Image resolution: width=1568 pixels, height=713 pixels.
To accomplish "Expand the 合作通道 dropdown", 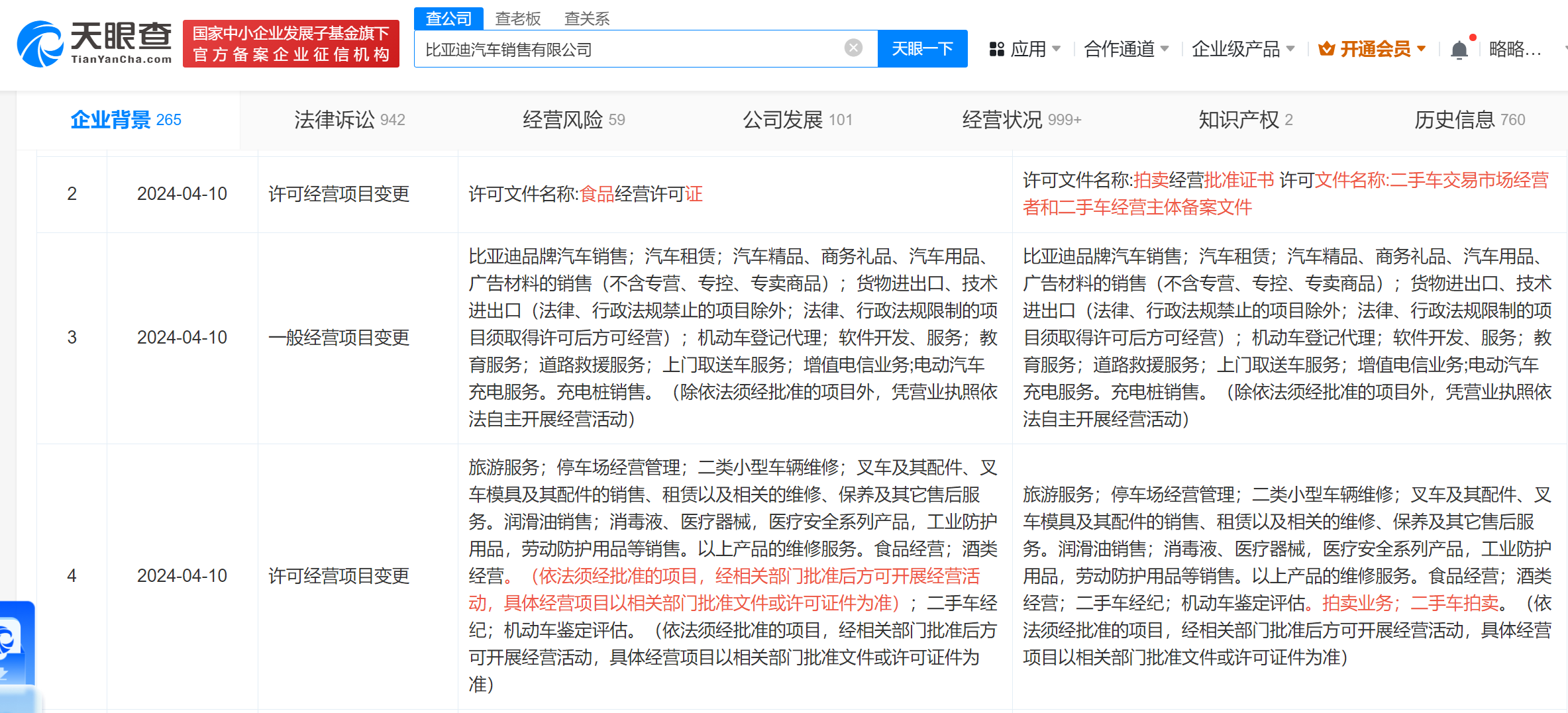I will tap(1125, 49).
